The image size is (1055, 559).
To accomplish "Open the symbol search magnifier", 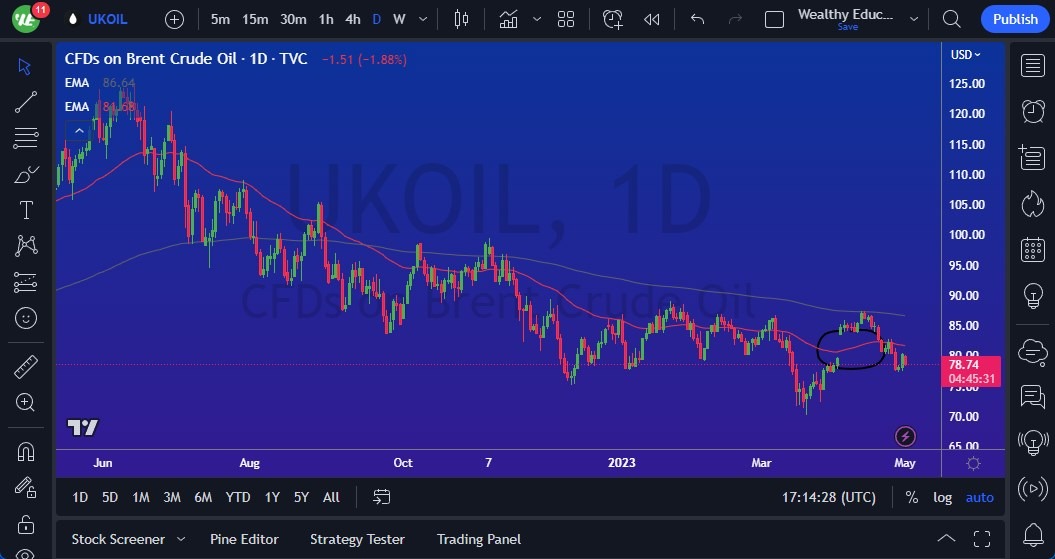I will point(951,20).
